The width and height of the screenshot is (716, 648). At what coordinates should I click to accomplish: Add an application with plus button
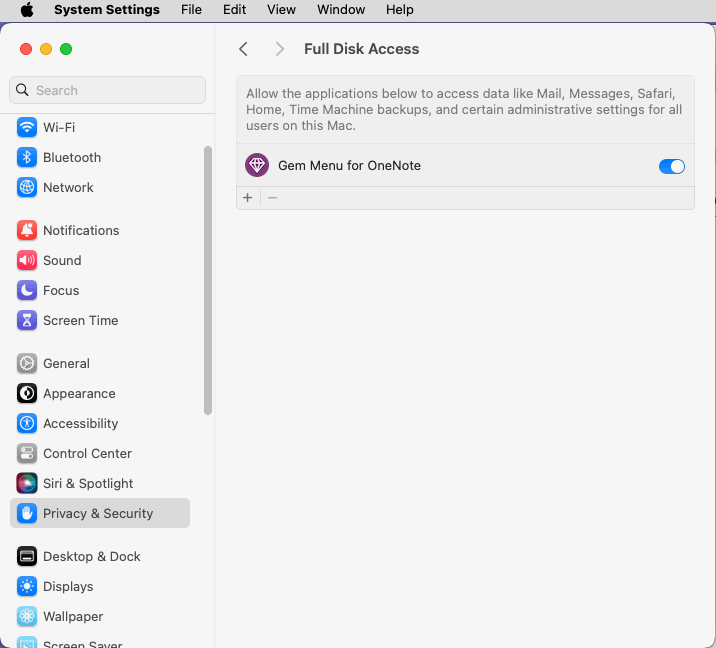pyautogui.click(x=247, y=198)
